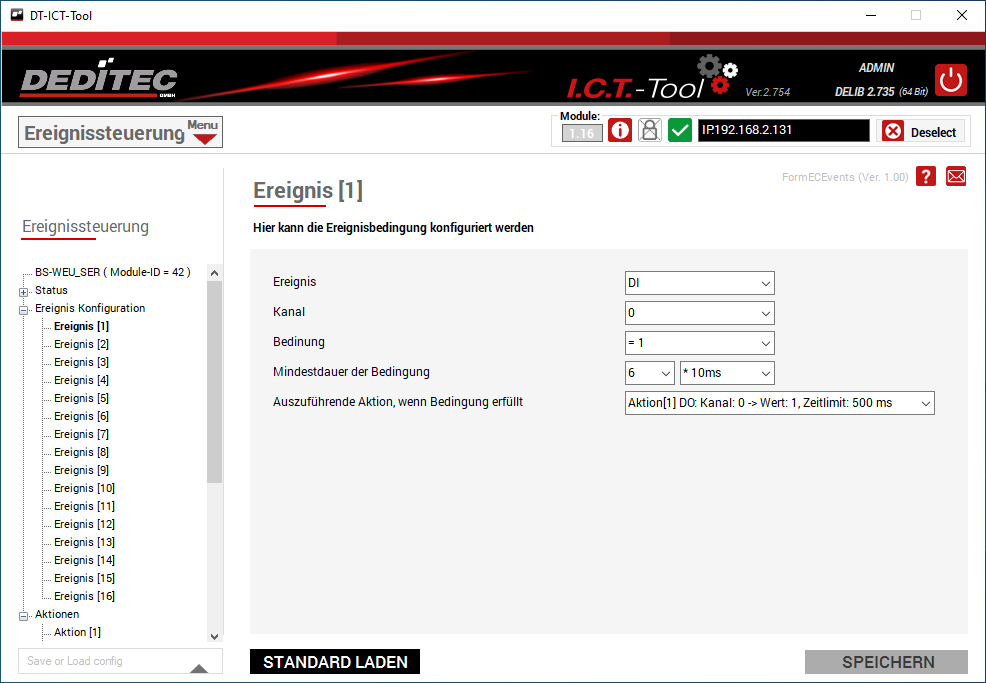986x683 pixels.
Task: Click the red X icon on Deselect
Action: (x=893, y=132)
